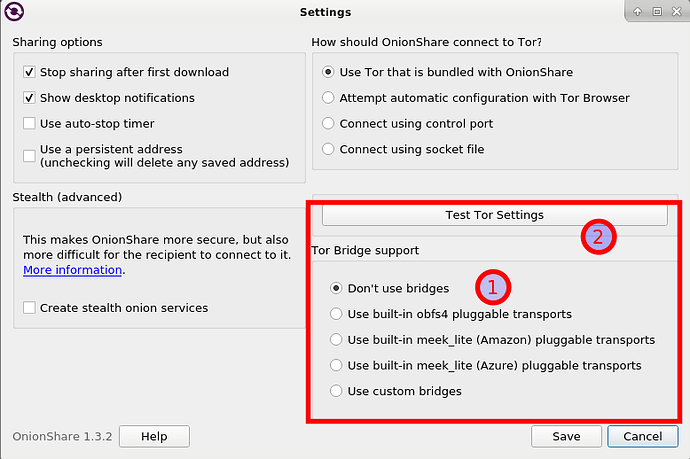Select meek_lite (Amazon) pluggable transports
The height and width of the screenshot is (459, 690).
pos(337,340)
